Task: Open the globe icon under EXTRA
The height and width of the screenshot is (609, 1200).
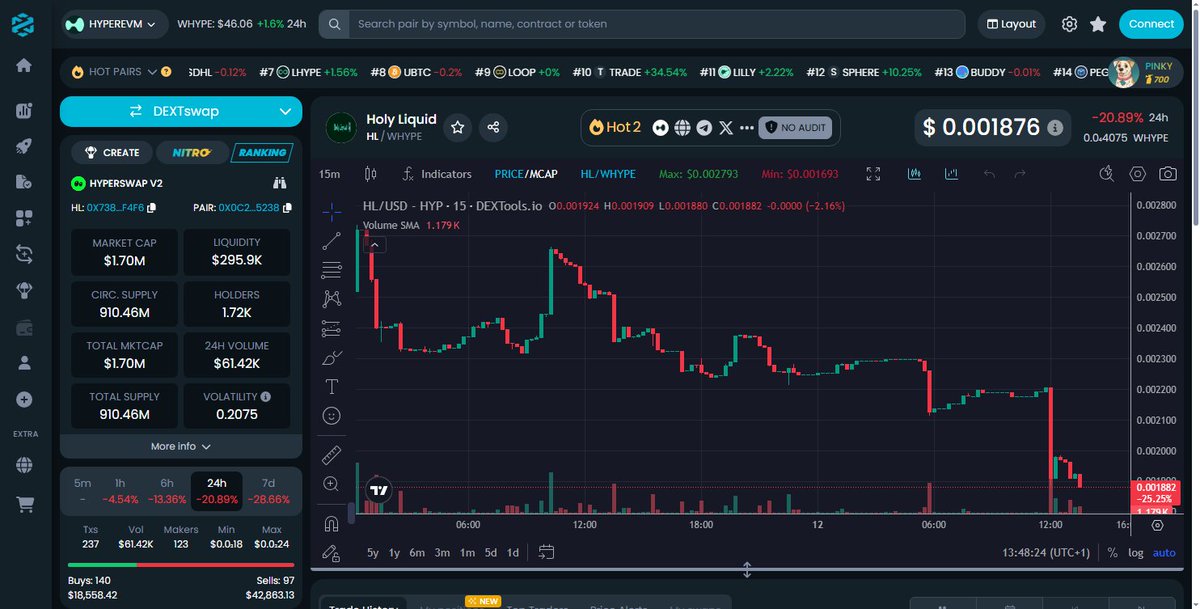Action: (x=24, y=466)
